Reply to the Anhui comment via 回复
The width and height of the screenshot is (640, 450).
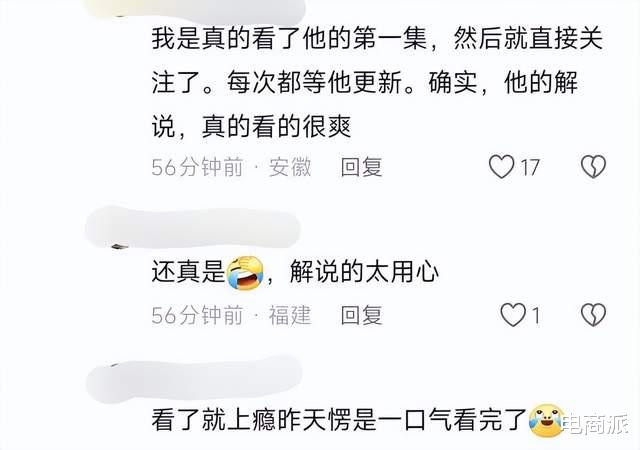click(x=362, y=167)
